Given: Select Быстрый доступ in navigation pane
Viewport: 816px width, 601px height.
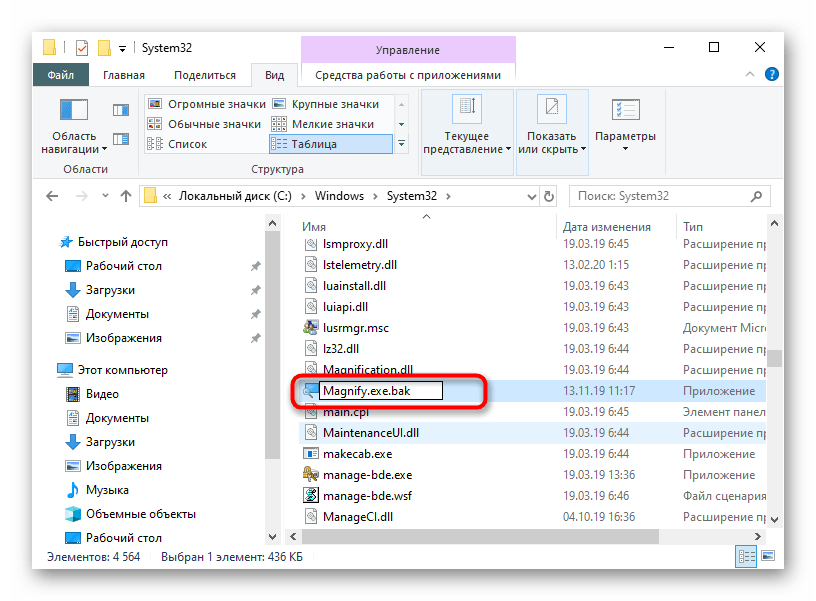Looking at the screenshot, I should [123, 242].
